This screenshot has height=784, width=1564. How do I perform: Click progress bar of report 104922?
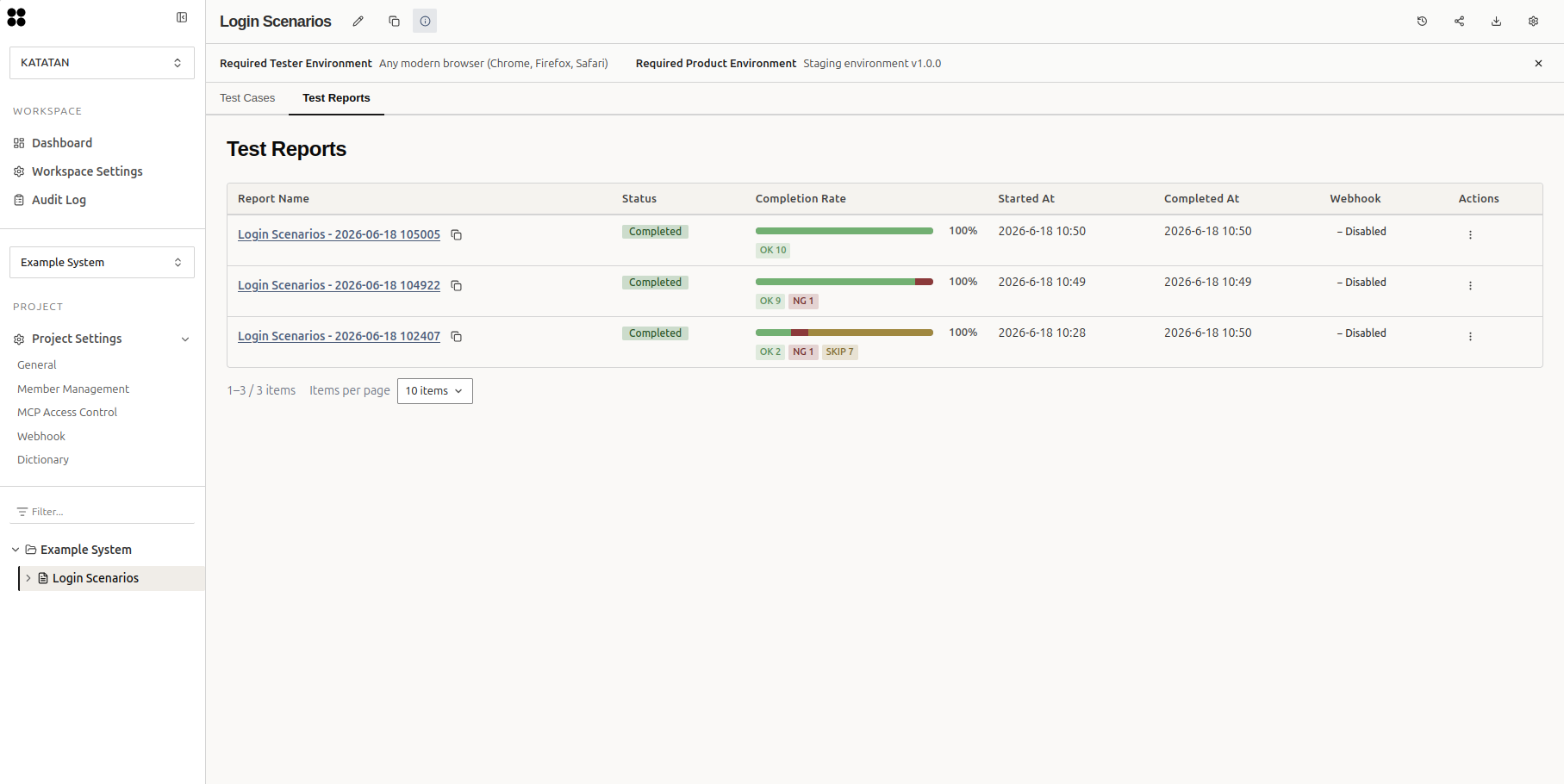pyautogui.click(x=844, y=282)
